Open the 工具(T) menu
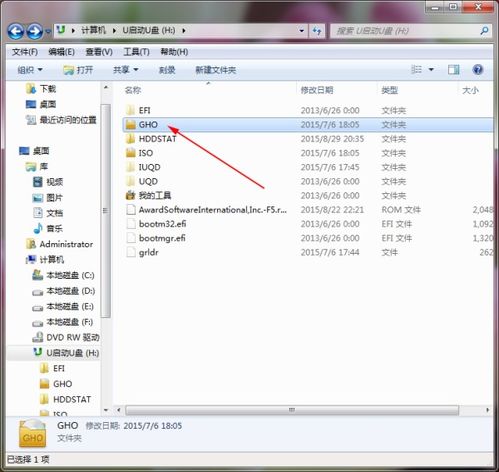The height and width of the screenshot is (472, 499). point(136,52)
